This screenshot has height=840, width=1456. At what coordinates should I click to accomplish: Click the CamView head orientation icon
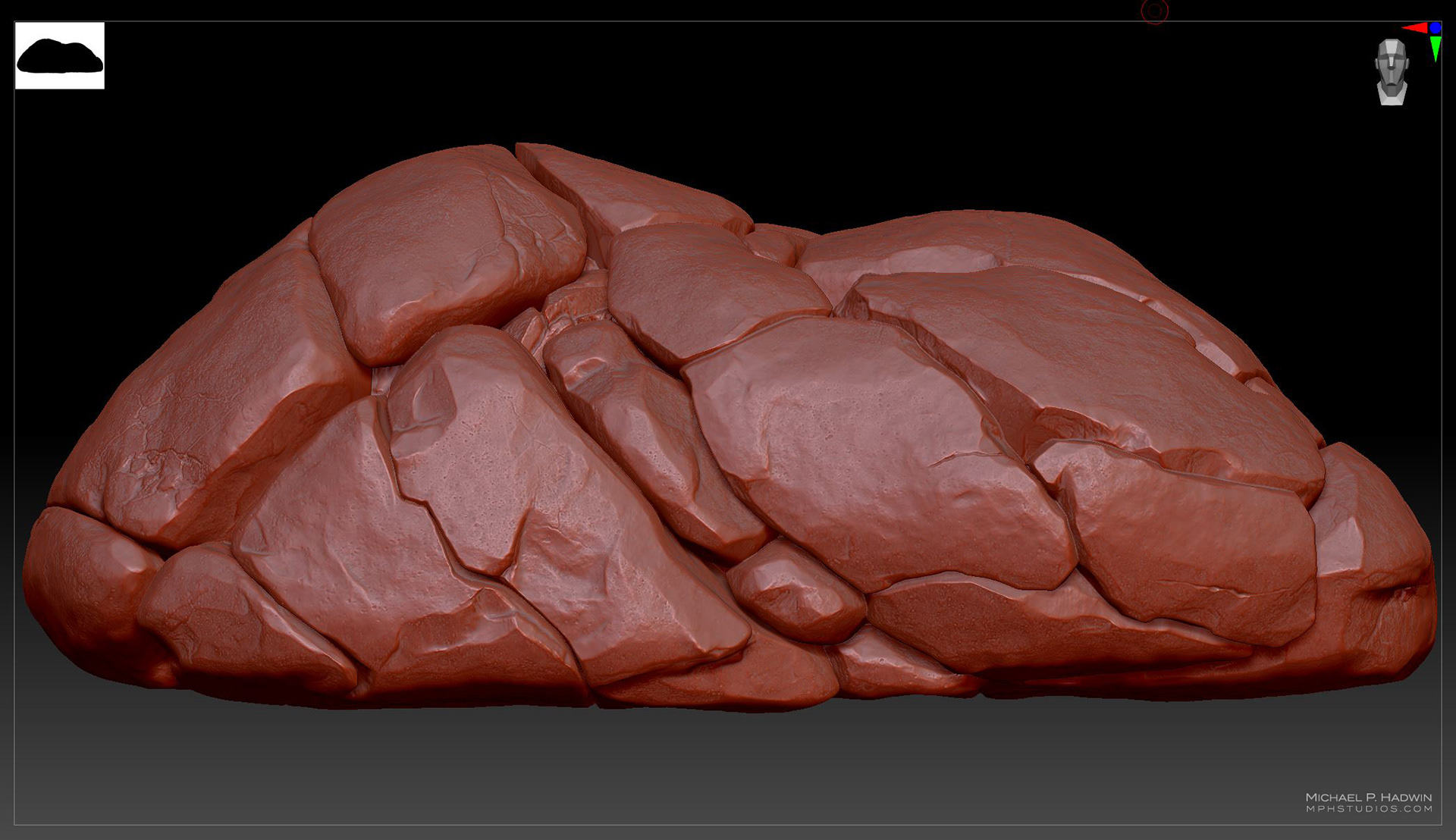point(1392,71)
